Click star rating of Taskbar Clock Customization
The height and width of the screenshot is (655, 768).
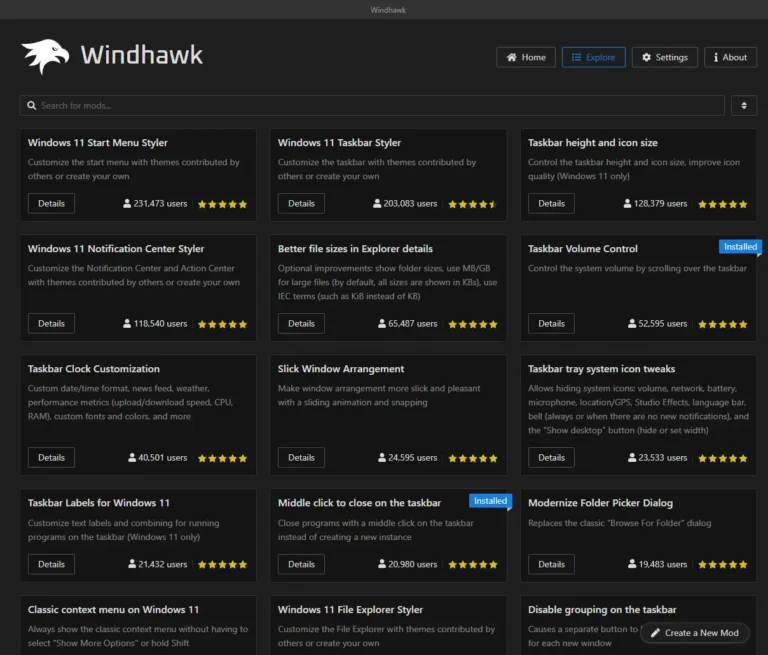(x=222, y=458)
